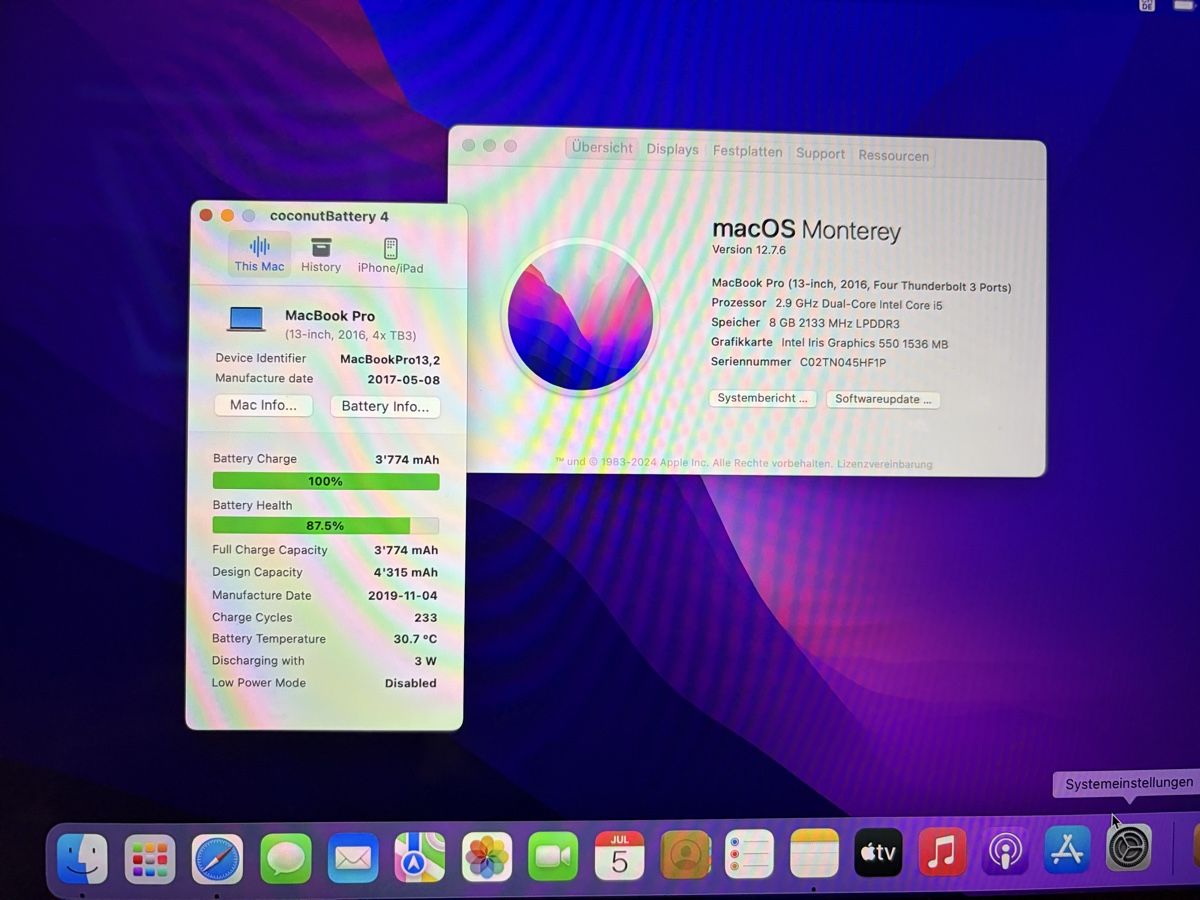Screen dimensions: 1200x900
Task: Open the Ressourcen tab
Action: click(x=893, y=156)
